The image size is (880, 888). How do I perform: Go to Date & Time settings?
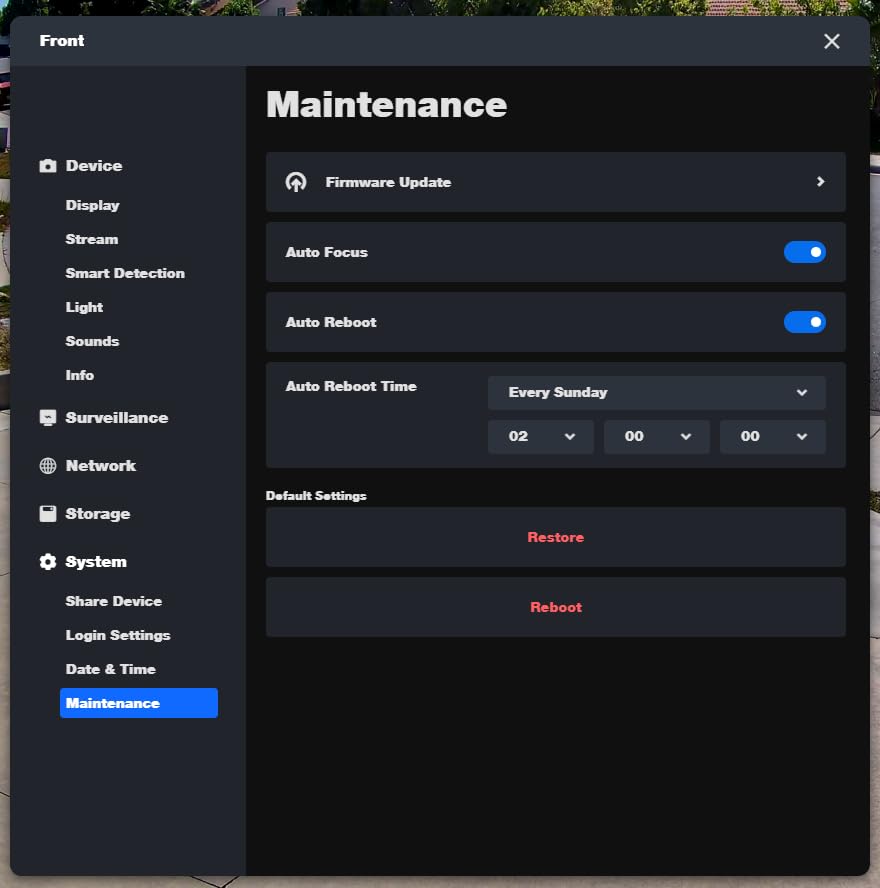tap(110, 669)
